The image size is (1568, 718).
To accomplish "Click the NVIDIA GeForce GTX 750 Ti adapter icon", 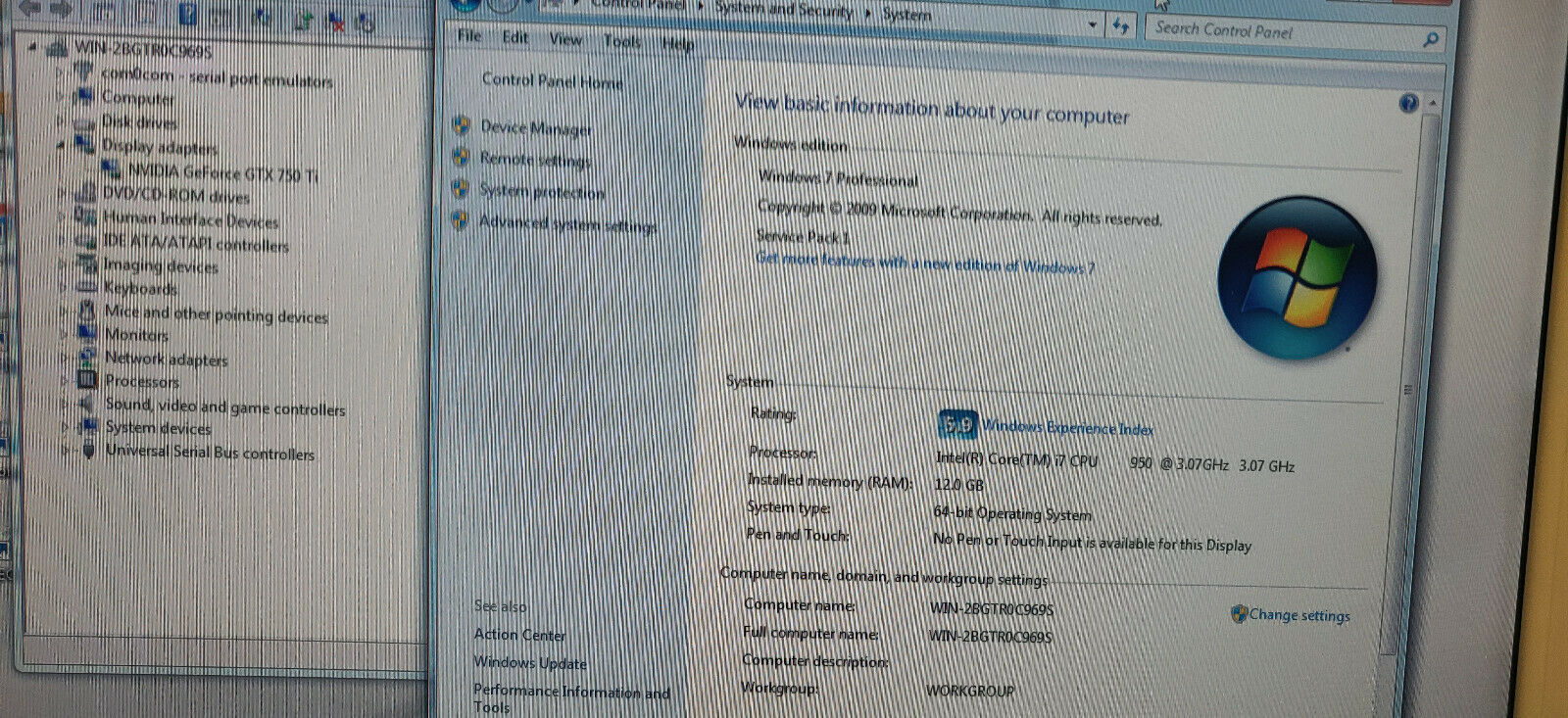I will [112, 168].
